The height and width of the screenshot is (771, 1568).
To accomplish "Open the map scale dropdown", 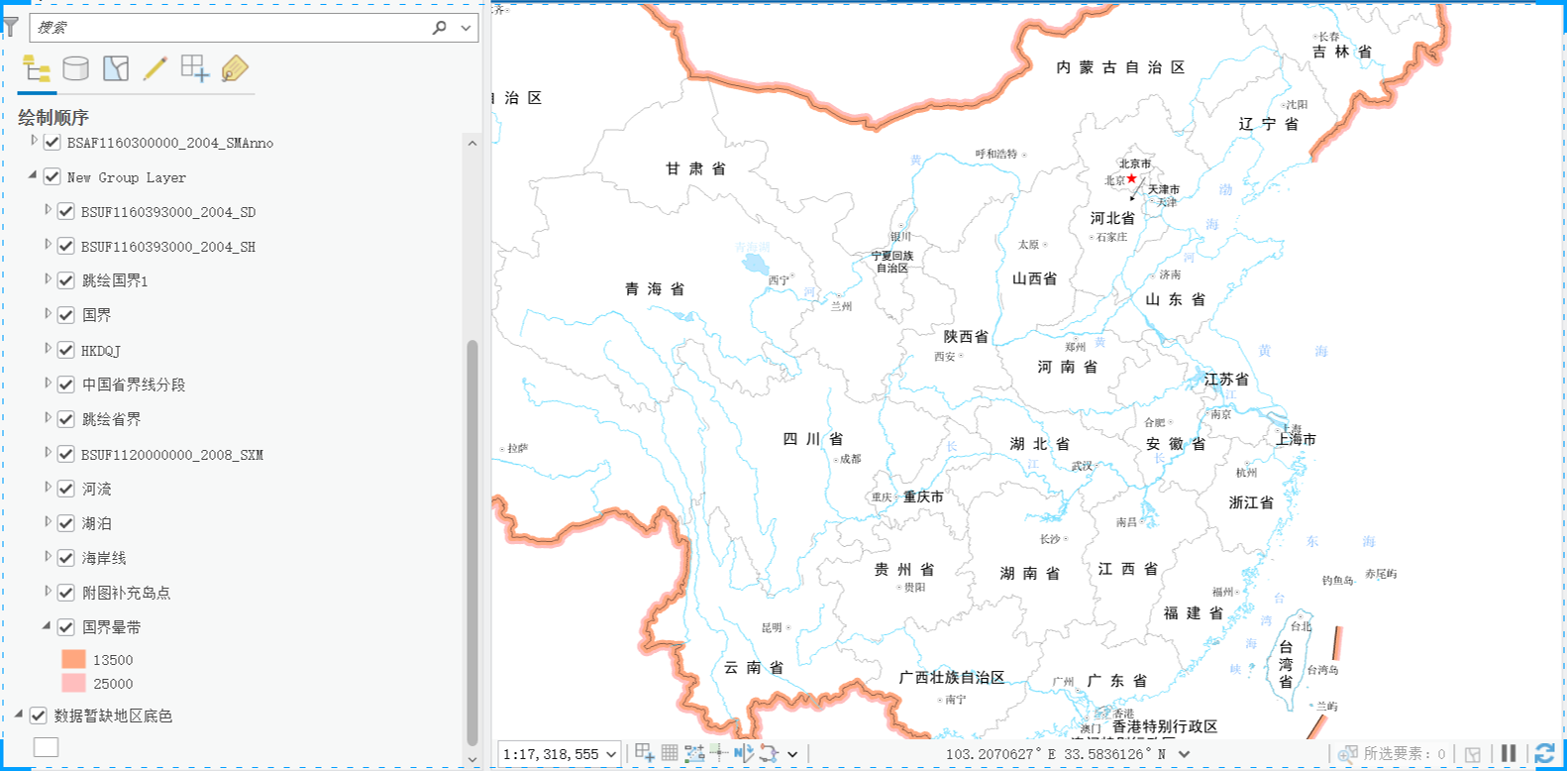I will click(611, 754).
